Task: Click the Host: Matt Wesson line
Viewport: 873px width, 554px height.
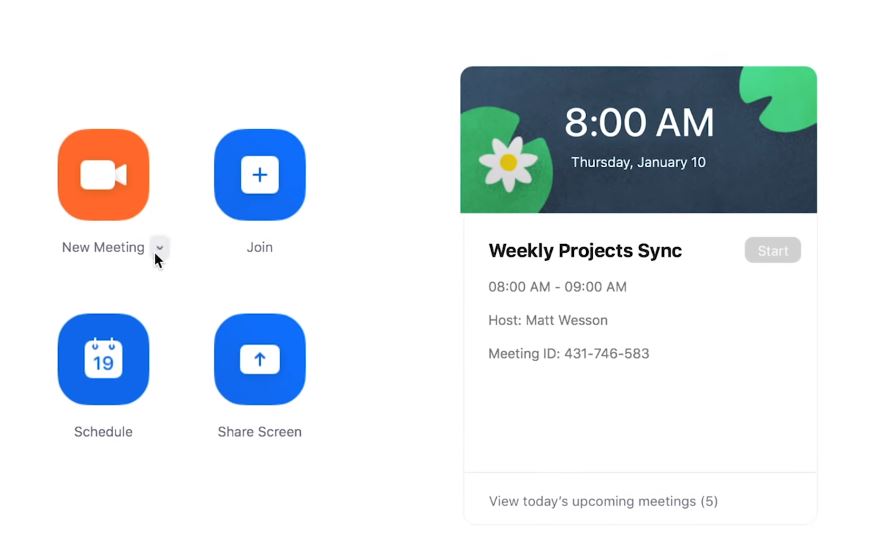Action: point(548,320)
